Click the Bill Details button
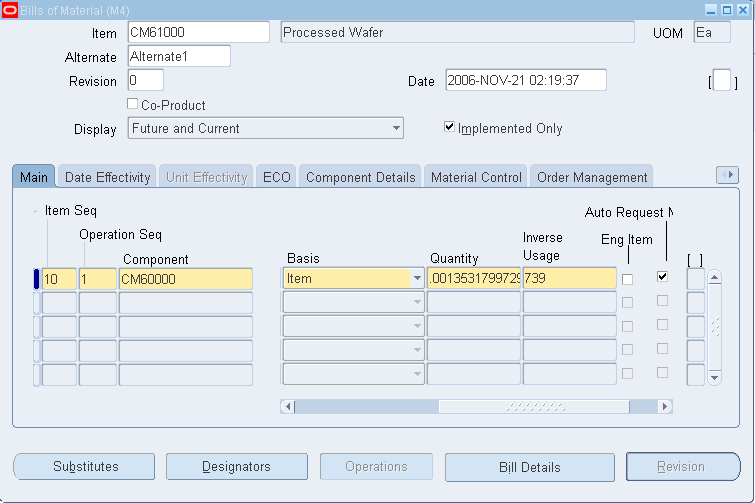 coord(530,467)
